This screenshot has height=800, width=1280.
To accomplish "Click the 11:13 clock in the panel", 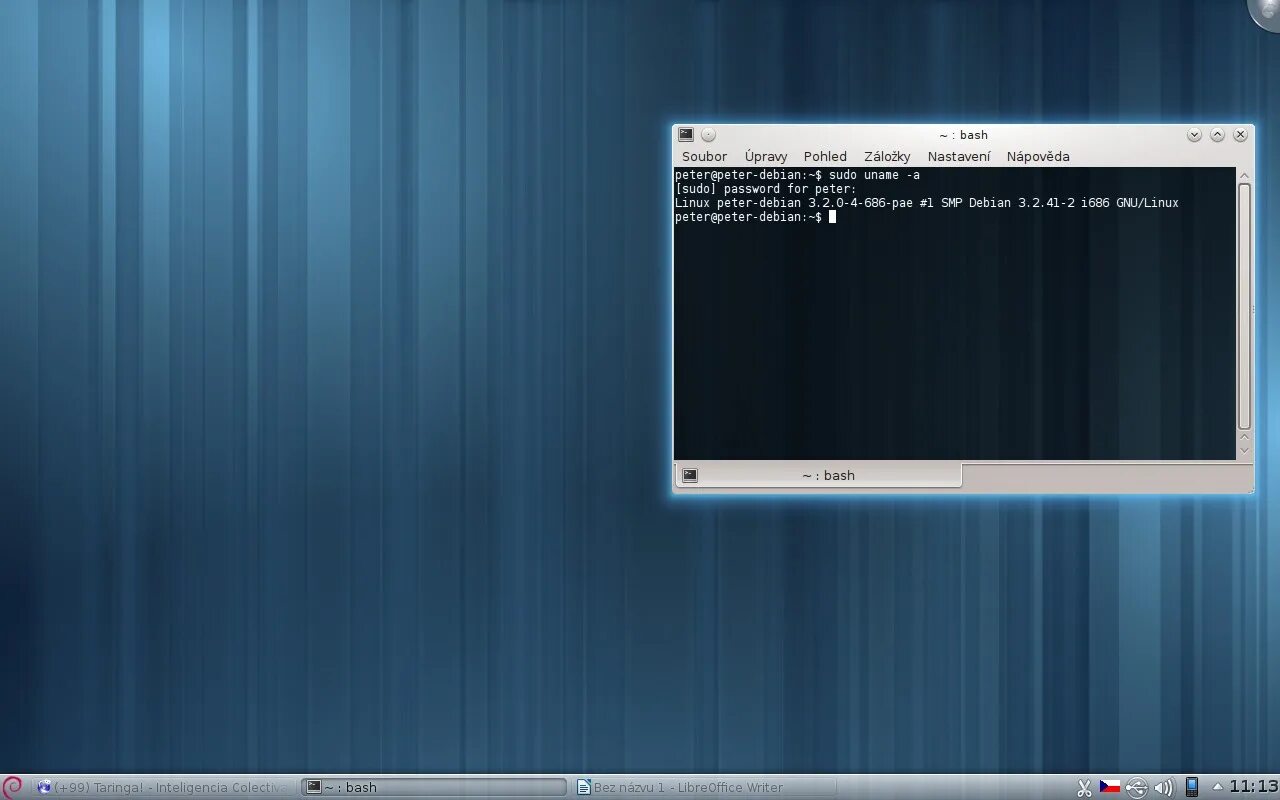I will [1253, 786].
